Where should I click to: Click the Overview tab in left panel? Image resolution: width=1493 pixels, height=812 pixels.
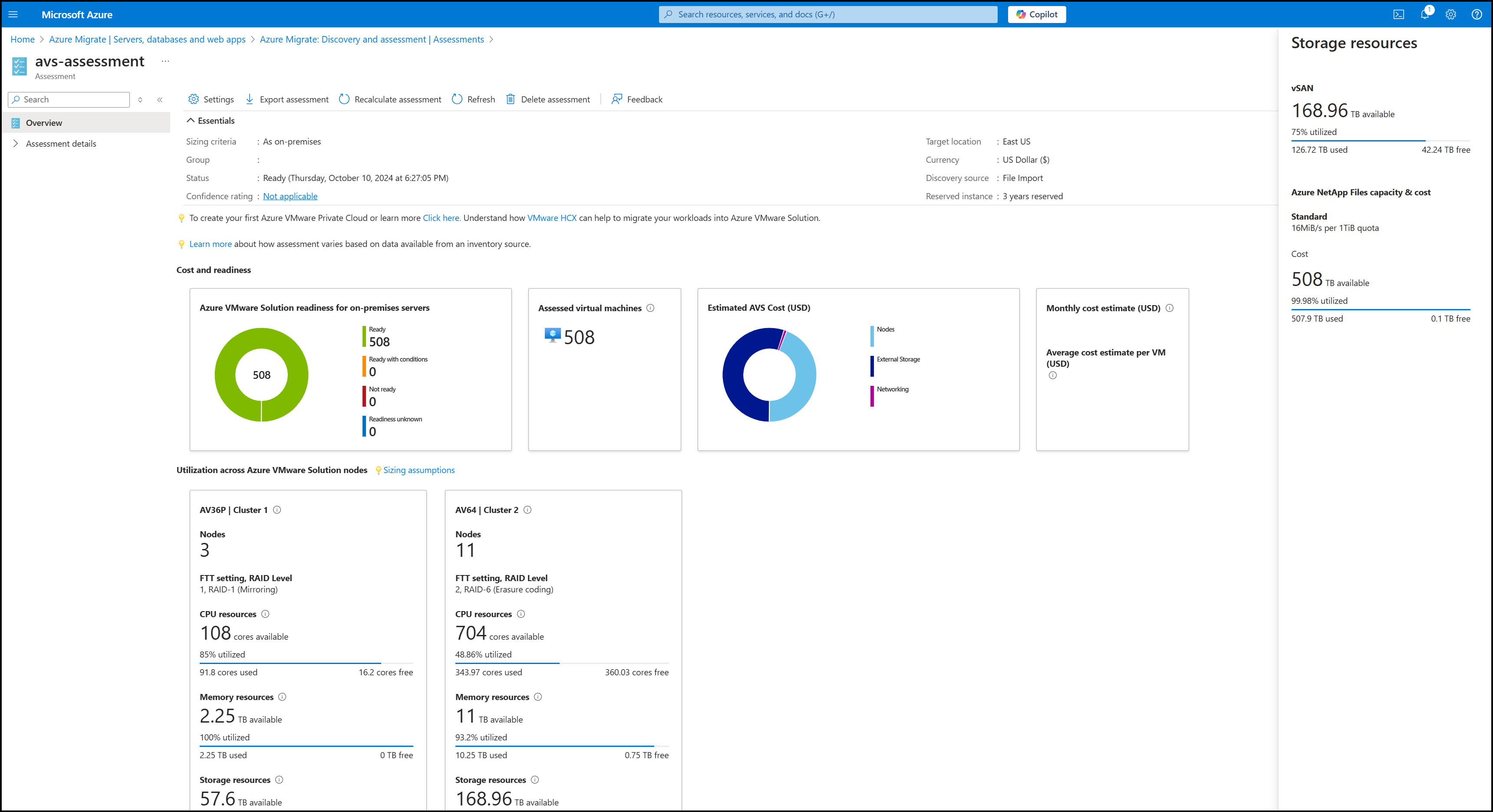[43, 122]
